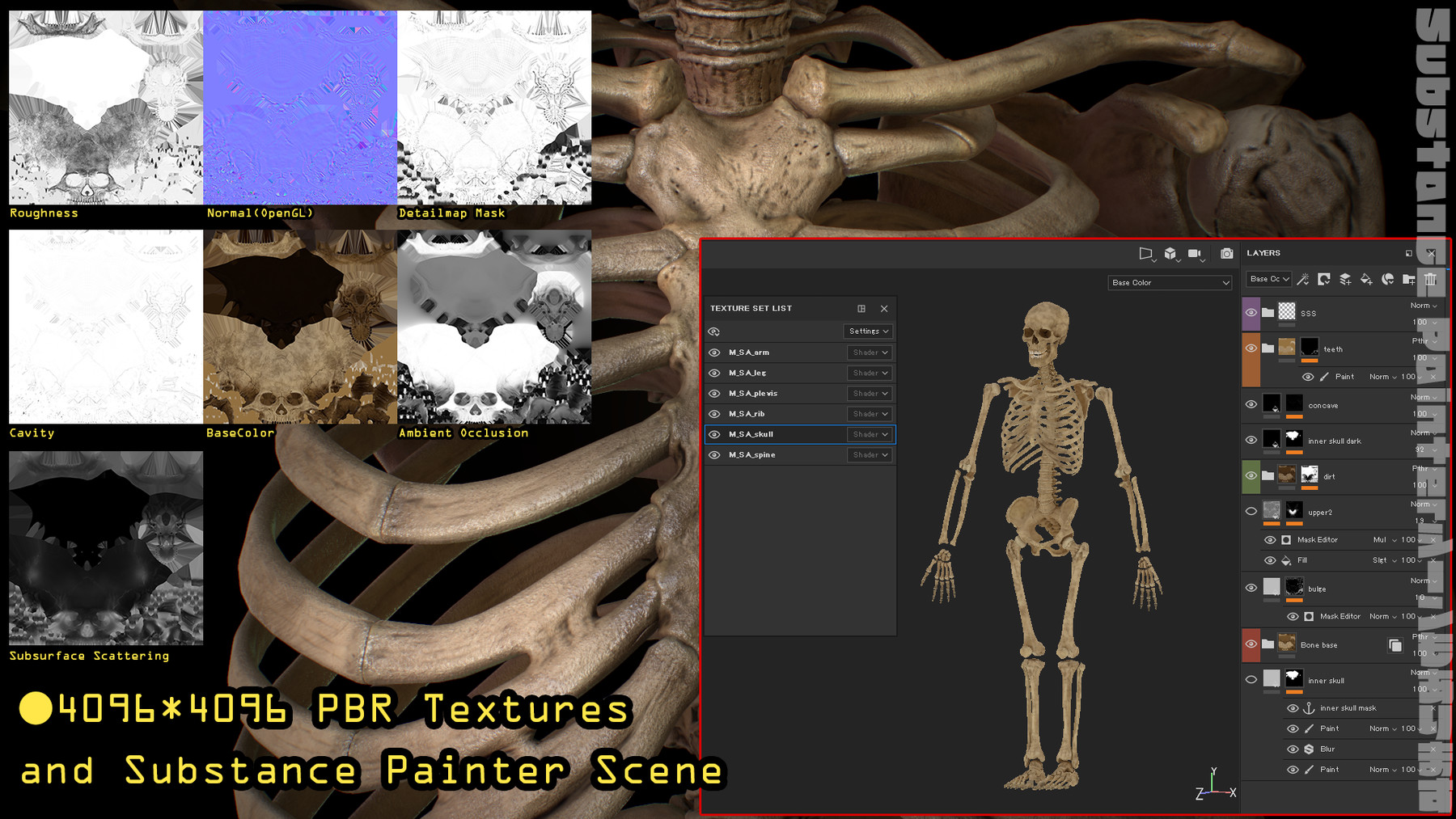Click the add fill layer icon in Layers panel
The height and width of the screenshot is (819, 1456).
tap(1367, 279)
